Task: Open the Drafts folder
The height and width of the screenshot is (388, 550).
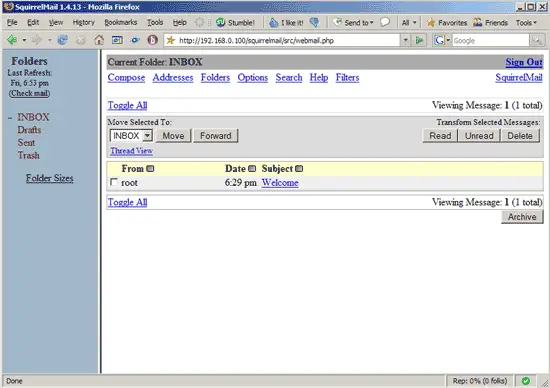Action: pos(29,130)
